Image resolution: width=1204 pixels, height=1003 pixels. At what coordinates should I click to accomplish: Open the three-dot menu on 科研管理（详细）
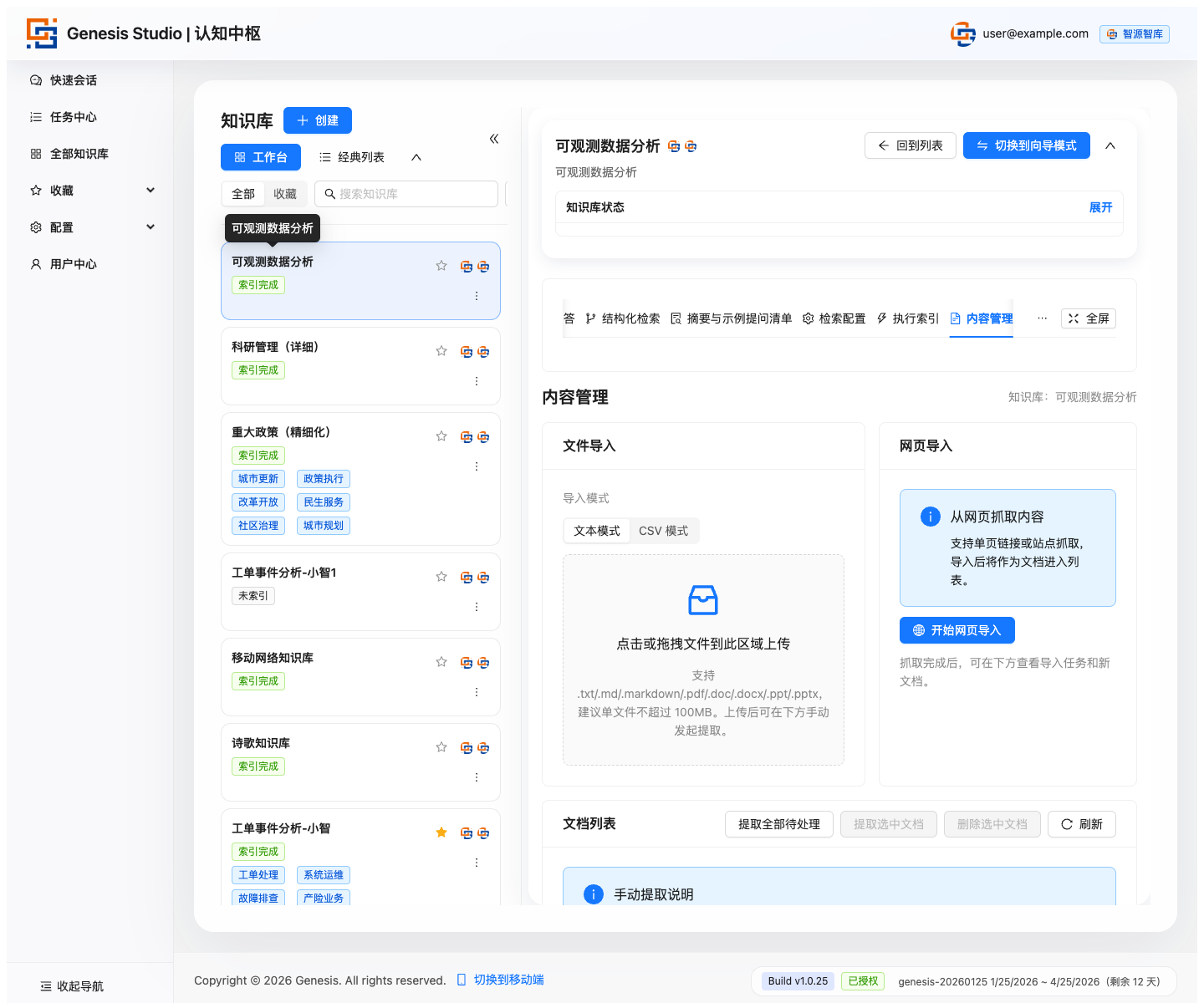pos(477,380)
